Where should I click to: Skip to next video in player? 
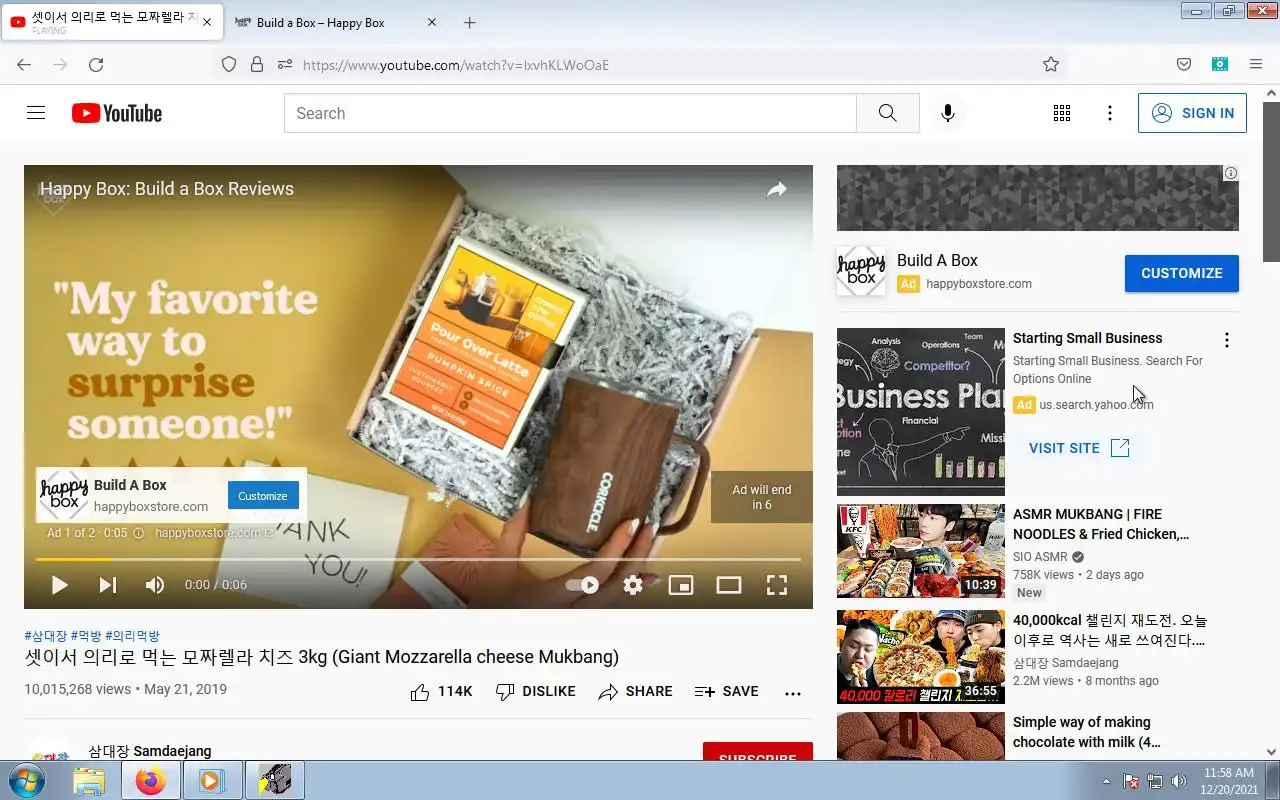pos(107,585)
